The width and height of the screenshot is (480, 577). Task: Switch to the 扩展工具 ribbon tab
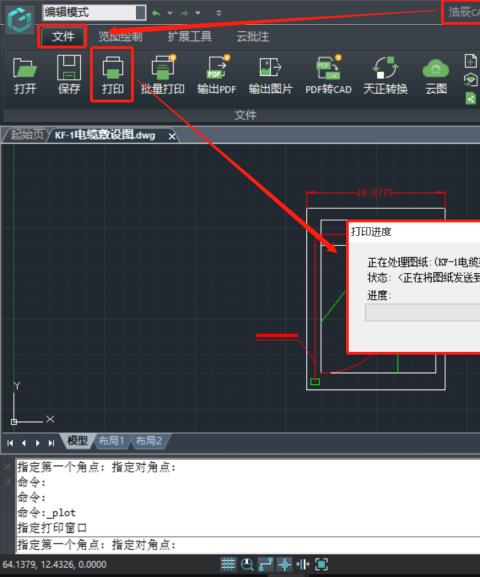pos(190,36)
